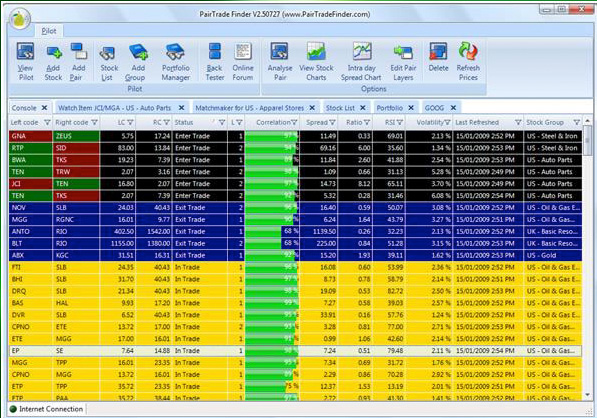Close the Matchmaker tab

tap(312, 108)
